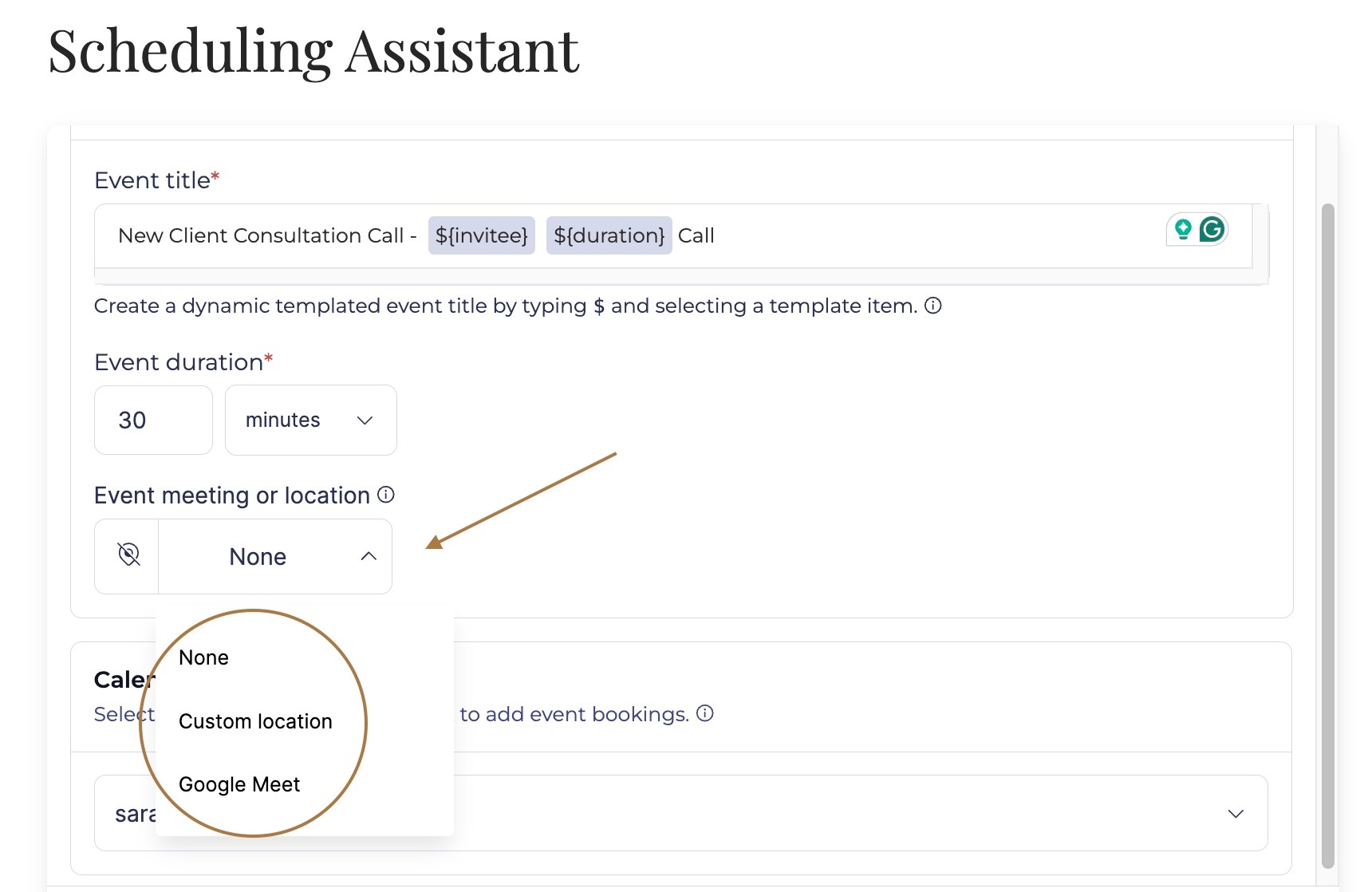This screenshot has height=892, width=1372.
Task: Click the 30 duration value box
Action: 153,420
